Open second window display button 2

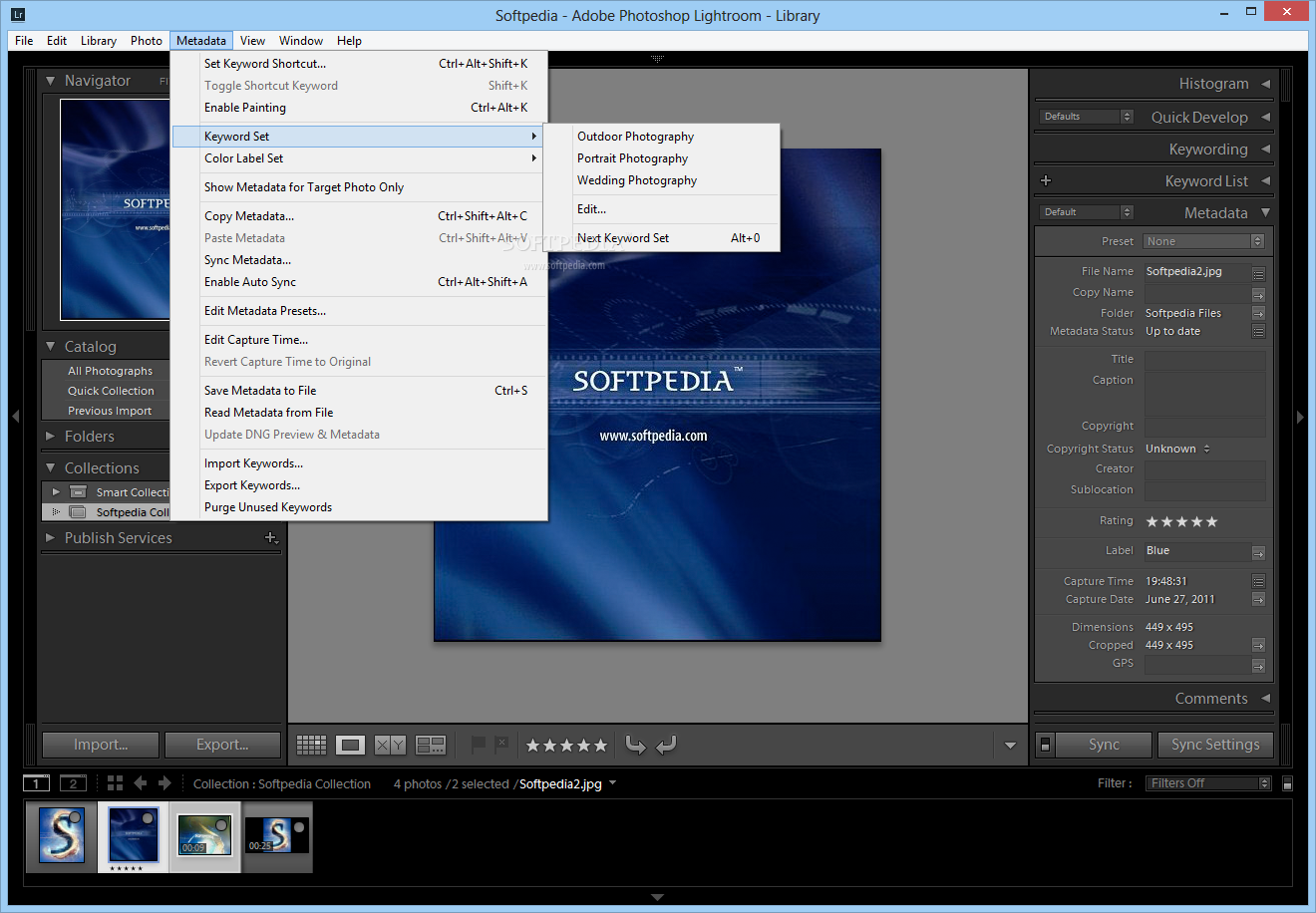[x=73, y=783]
